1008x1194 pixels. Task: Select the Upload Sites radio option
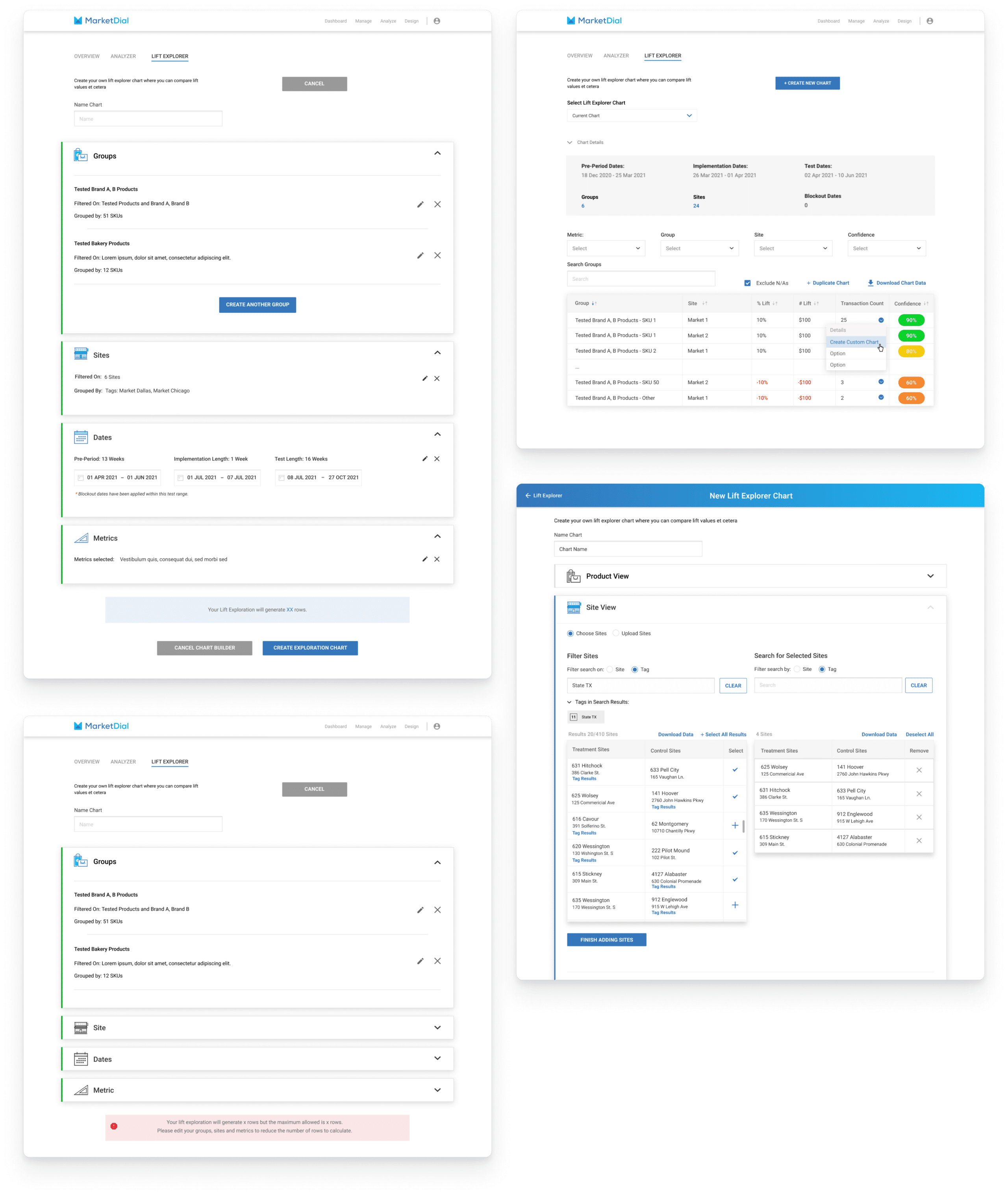(615, 633)
